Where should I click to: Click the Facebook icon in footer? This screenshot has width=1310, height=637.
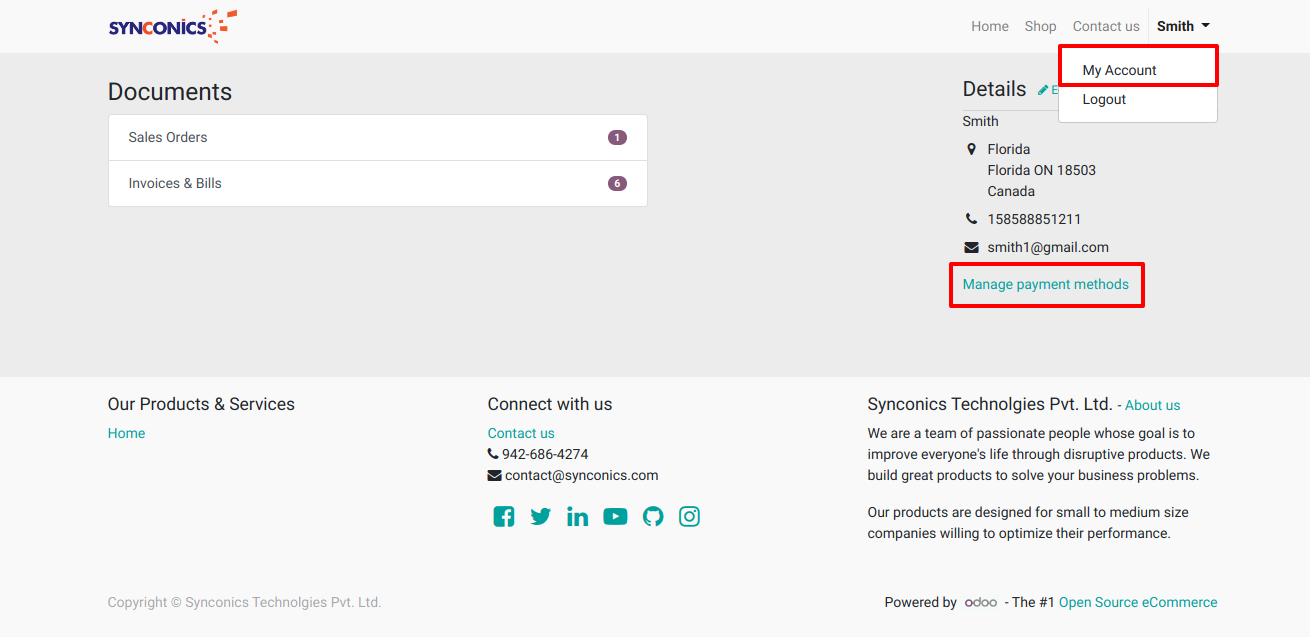[504, 516]
